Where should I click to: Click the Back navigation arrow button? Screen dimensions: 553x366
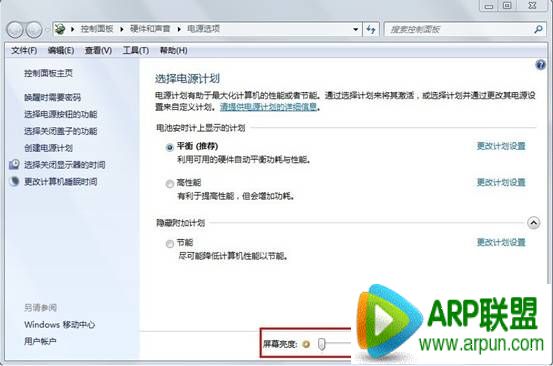[x=15, y=30]
